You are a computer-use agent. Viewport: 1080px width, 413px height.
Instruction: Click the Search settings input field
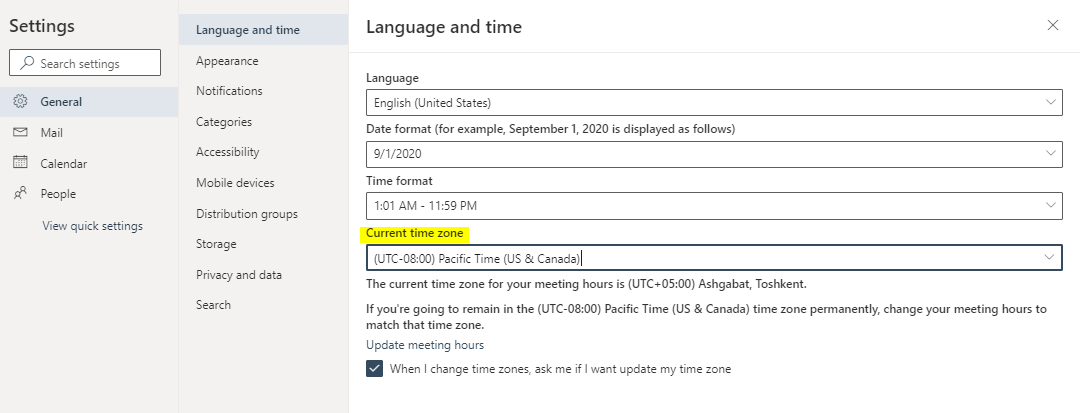(85, 63)
